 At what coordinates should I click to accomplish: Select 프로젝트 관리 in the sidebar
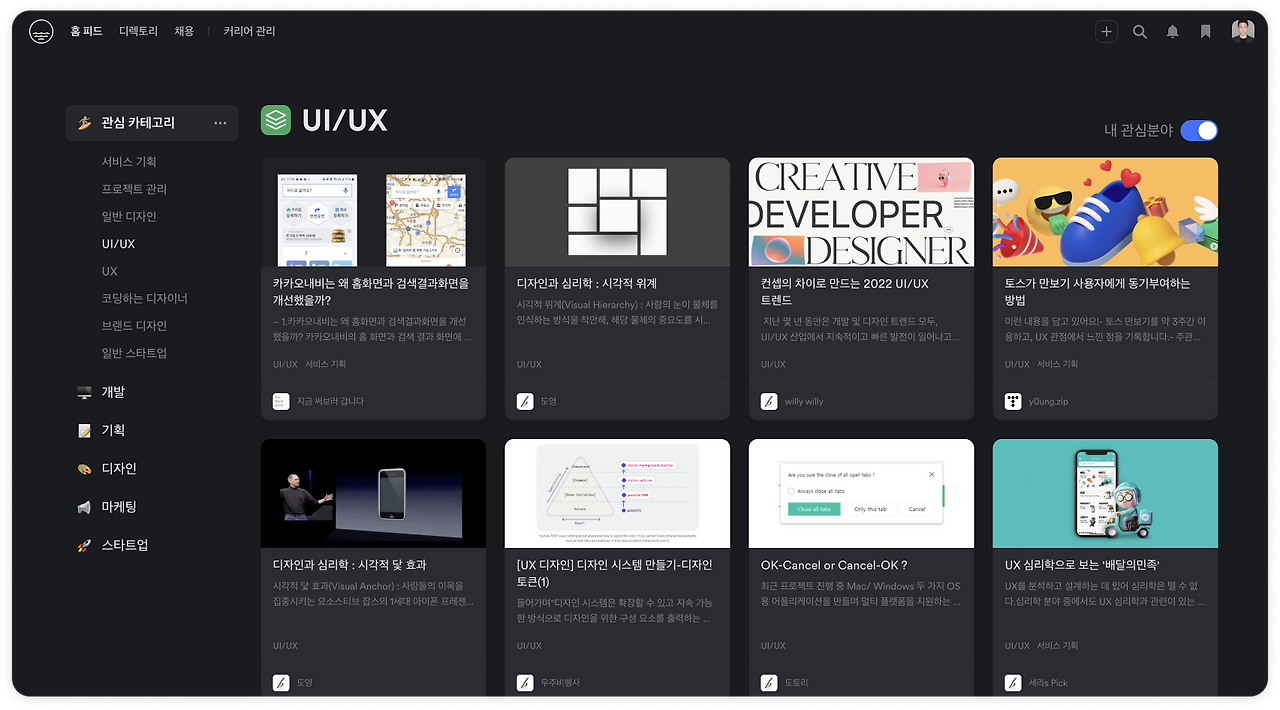tap(134, 189)
